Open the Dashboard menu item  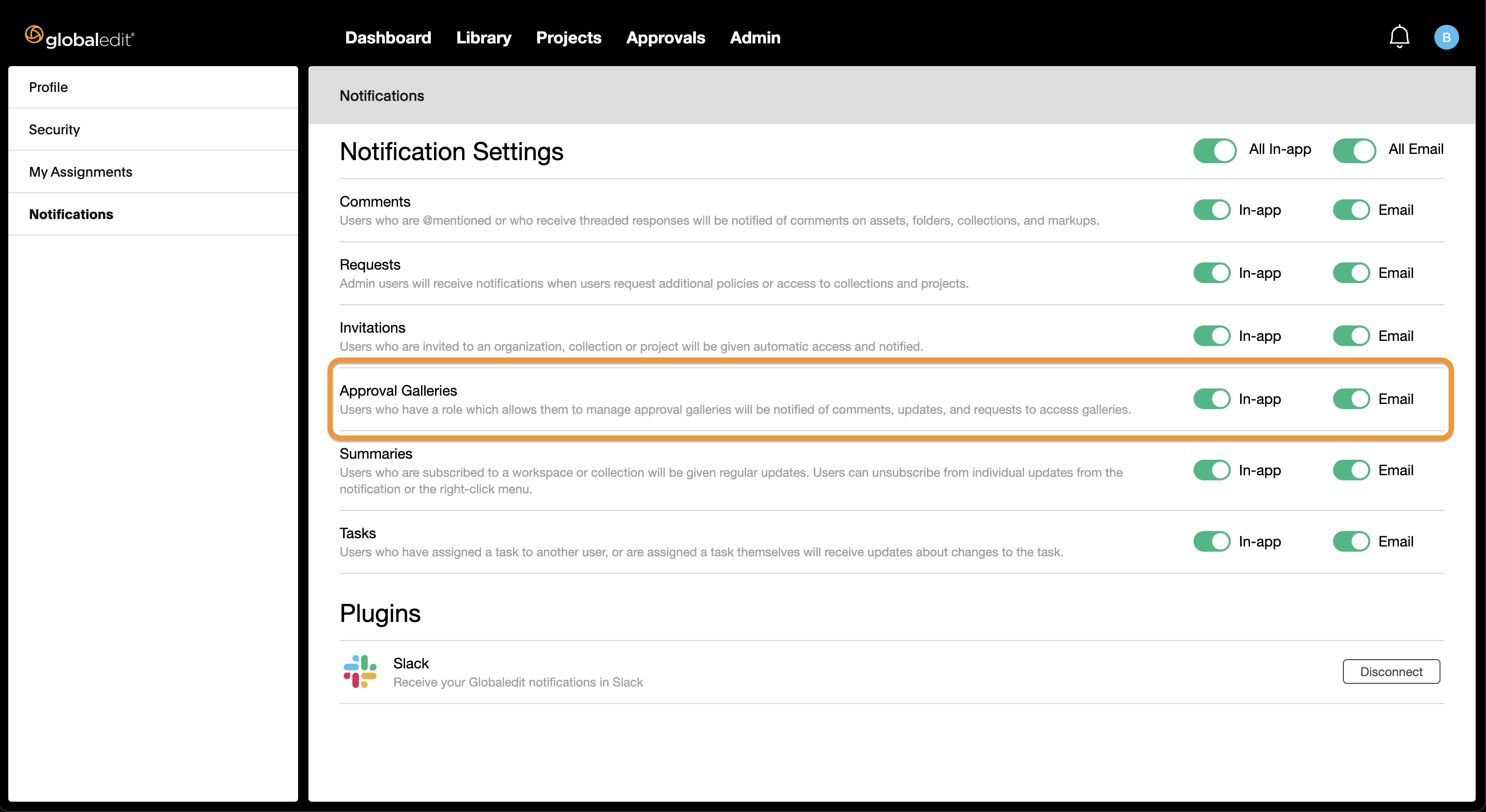point(388,38)
